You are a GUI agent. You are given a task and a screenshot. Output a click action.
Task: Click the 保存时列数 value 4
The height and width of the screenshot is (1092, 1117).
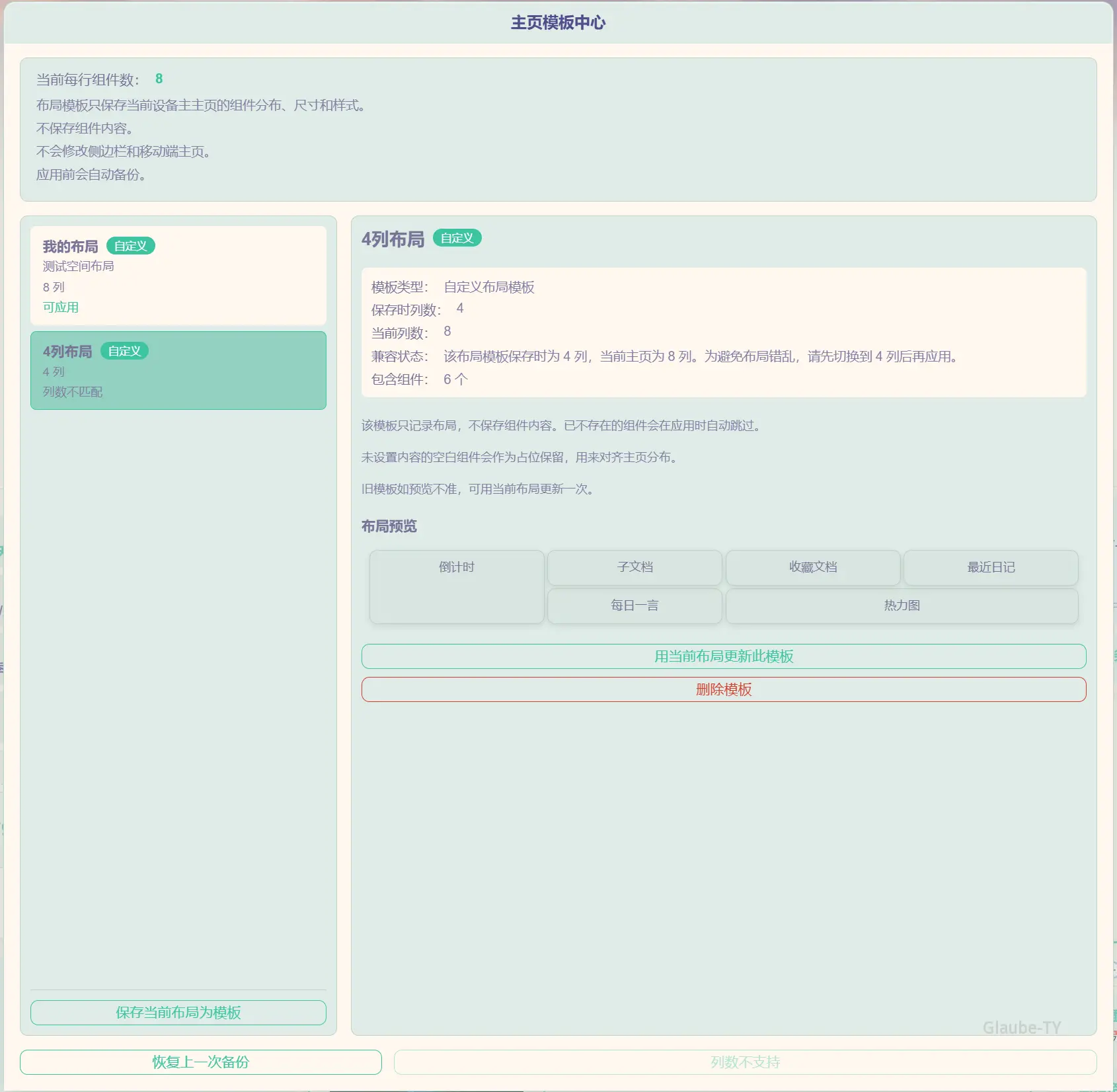tap(460, 309)
